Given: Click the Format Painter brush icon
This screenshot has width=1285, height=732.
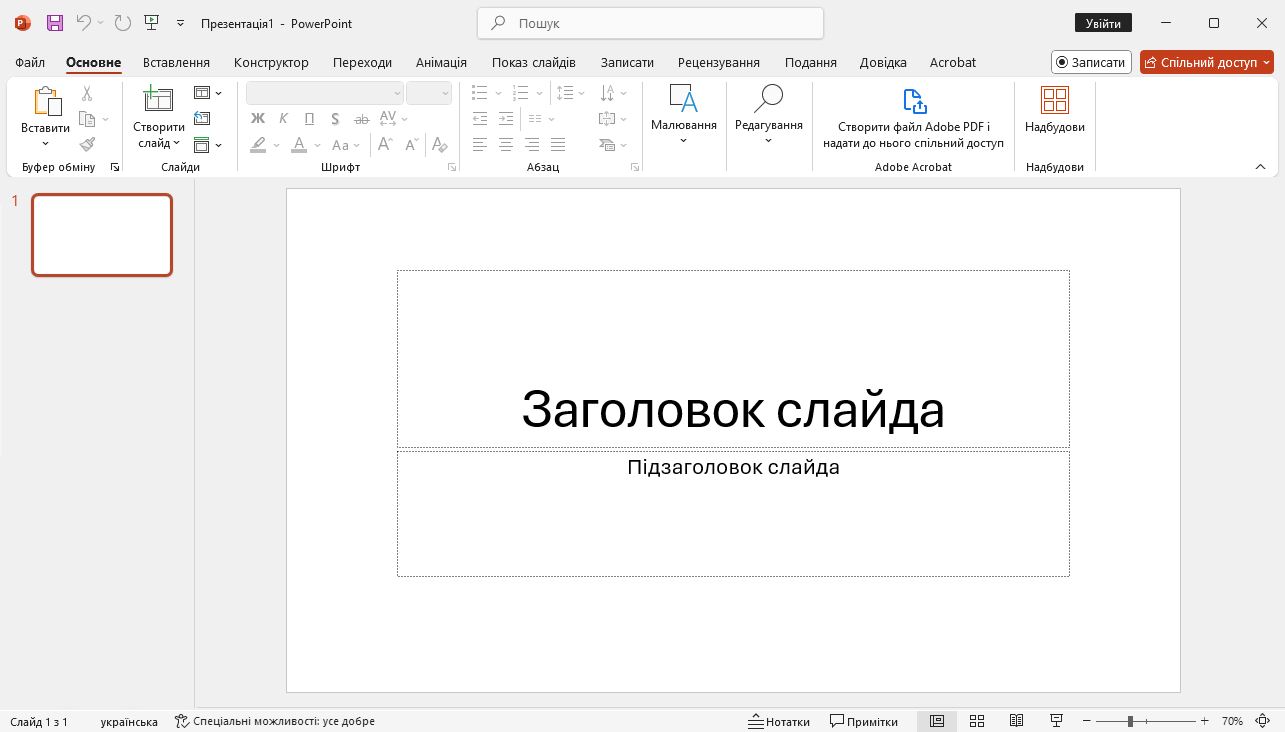Looking at the screenshot, I should [x=87, y=145].
